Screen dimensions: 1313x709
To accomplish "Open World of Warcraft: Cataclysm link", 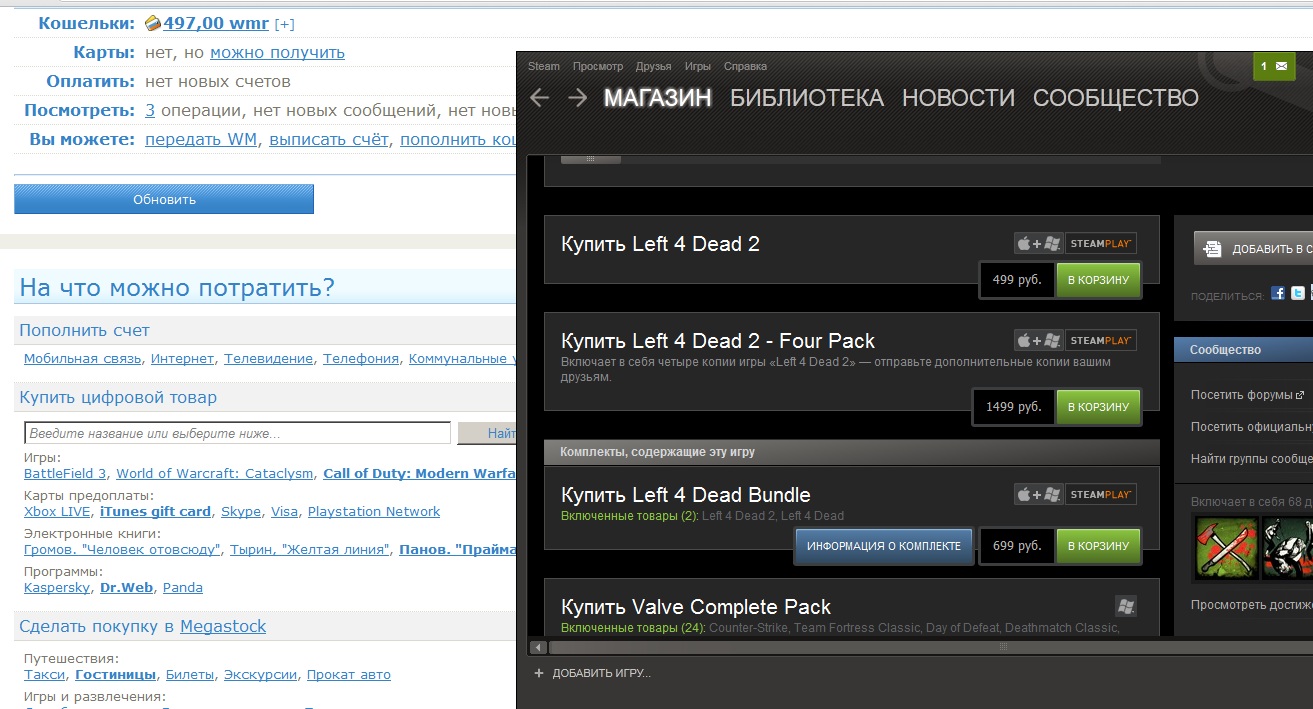I will 215,473.
